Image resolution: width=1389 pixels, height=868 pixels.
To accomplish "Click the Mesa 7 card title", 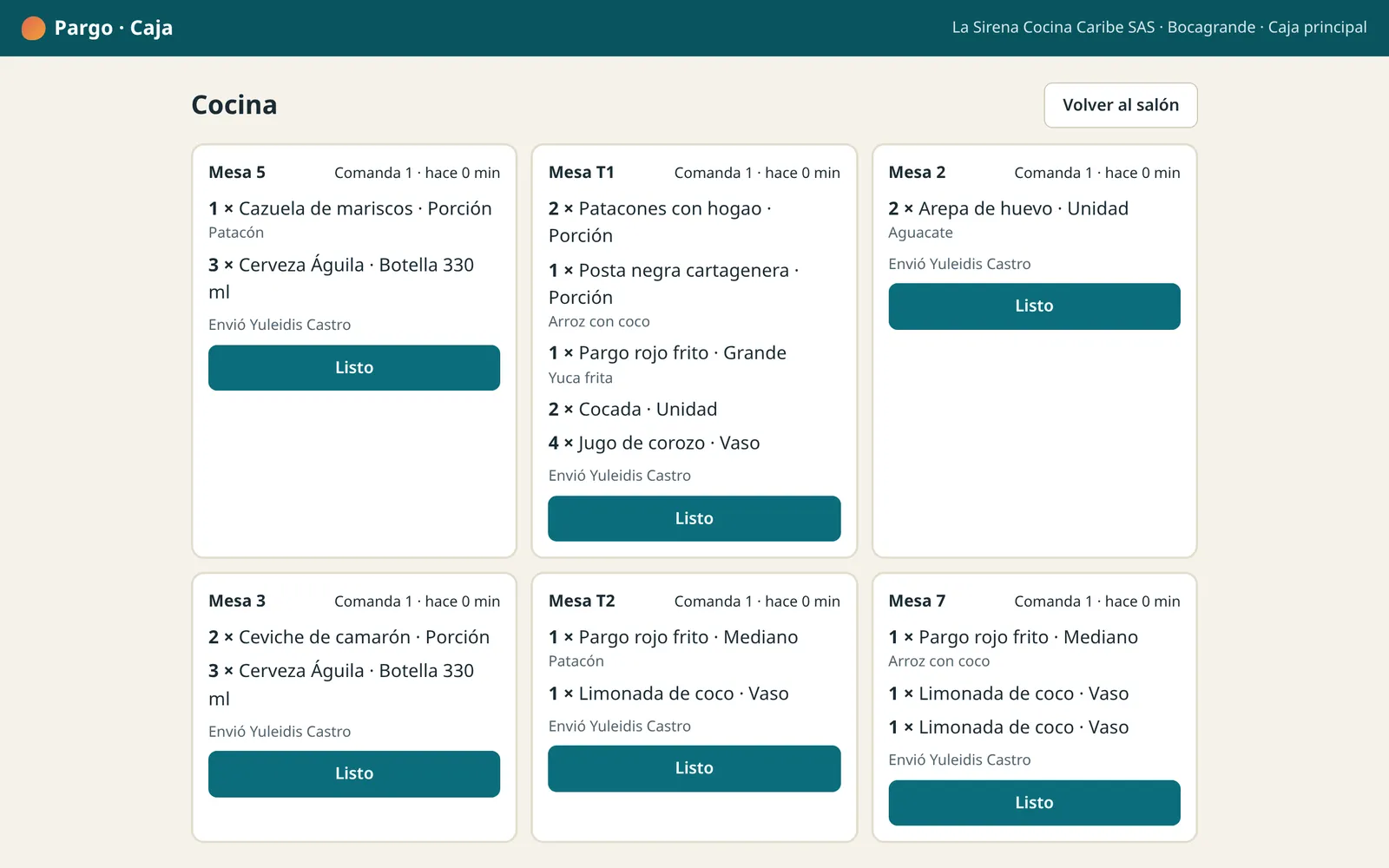I will 917,601.
